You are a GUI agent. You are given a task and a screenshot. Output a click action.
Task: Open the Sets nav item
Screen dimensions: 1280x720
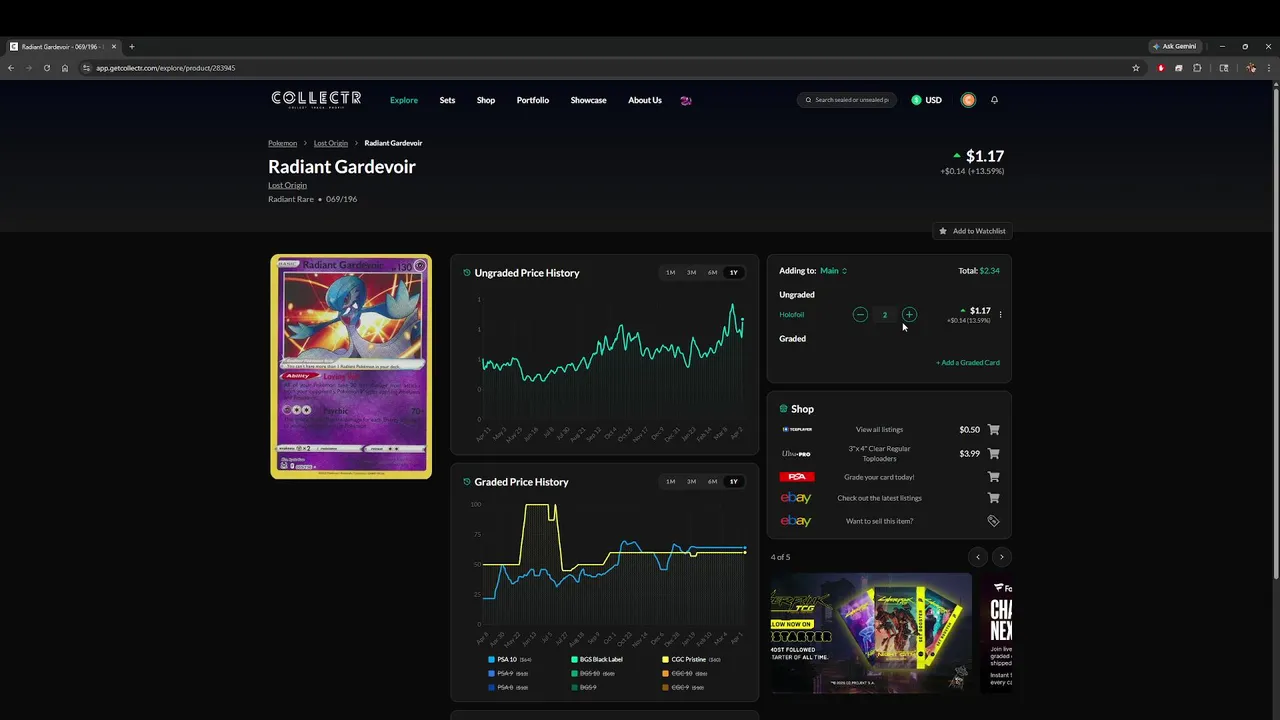(x=447, y=100)
